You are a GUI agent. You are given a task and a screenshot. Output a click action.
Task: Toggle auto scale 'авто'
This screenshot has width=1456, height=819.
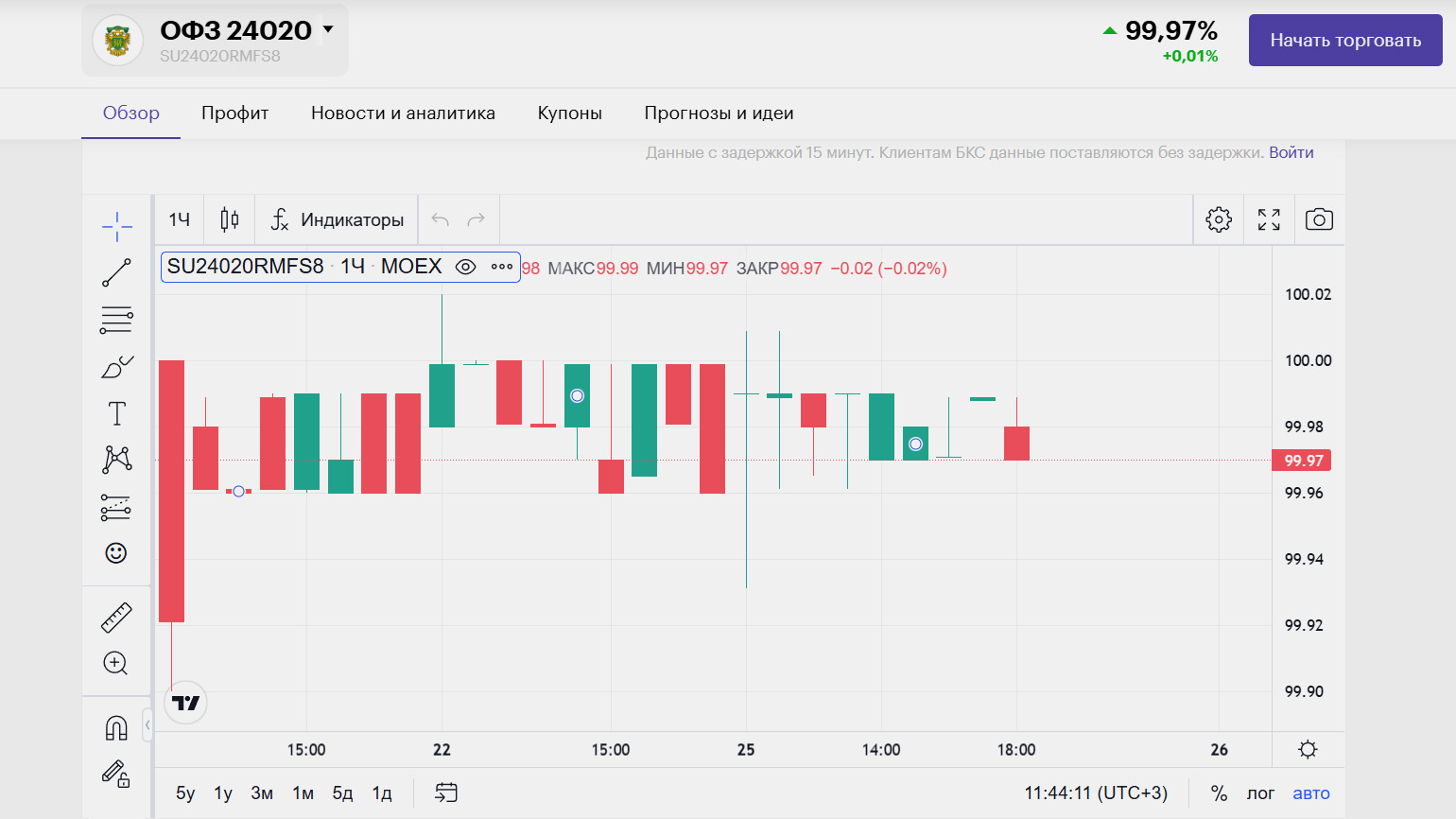tap(1310, 793)
